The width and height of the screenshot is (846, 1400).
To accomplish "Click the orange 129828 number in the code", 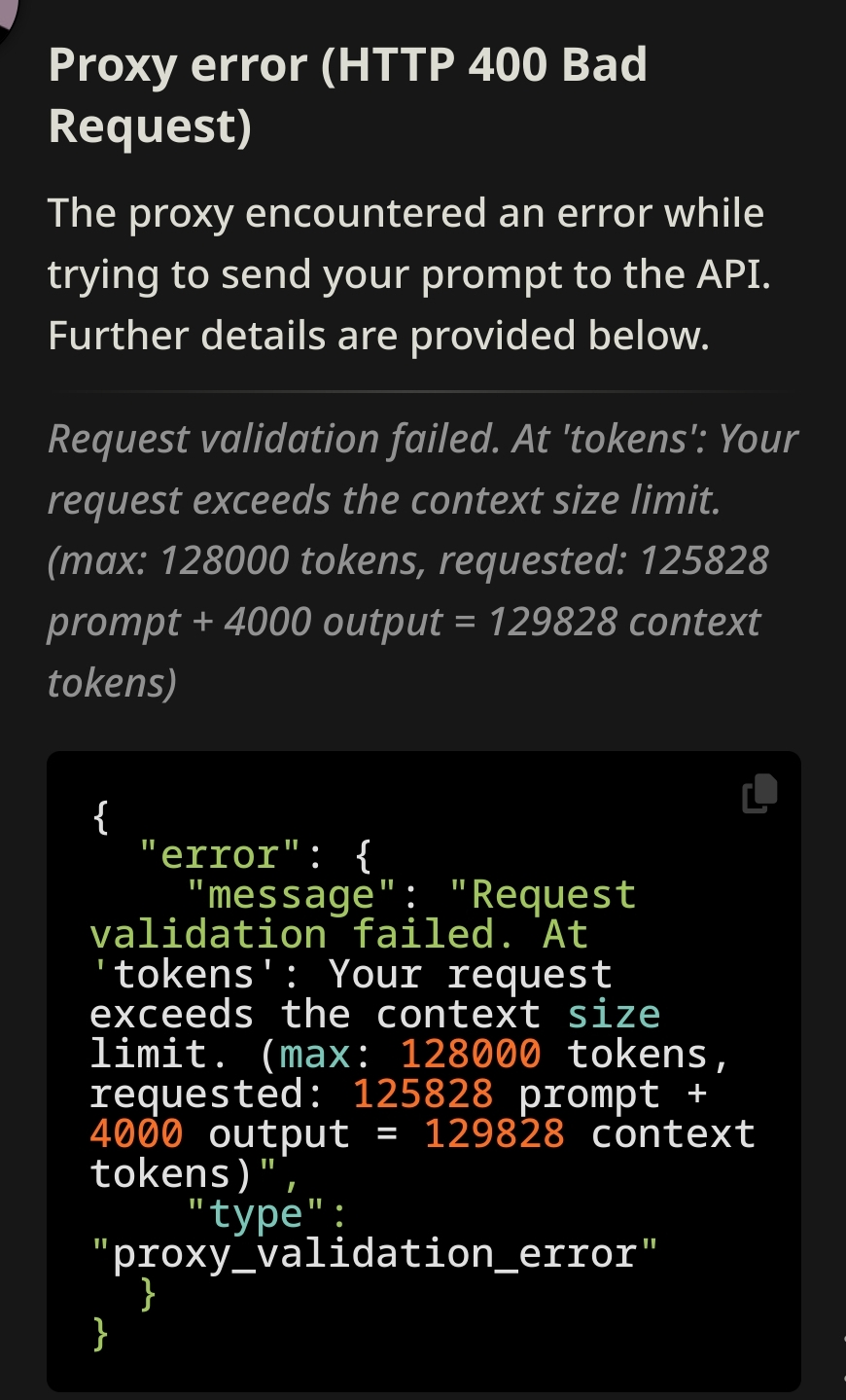I will tap(494, 1134).
